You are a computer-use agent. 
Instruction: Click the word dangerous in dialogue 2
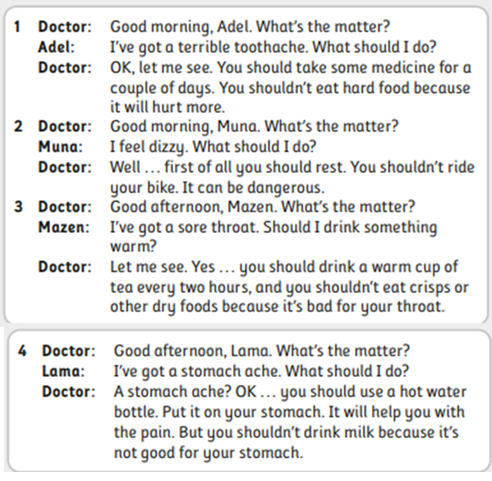pos(286,188)
